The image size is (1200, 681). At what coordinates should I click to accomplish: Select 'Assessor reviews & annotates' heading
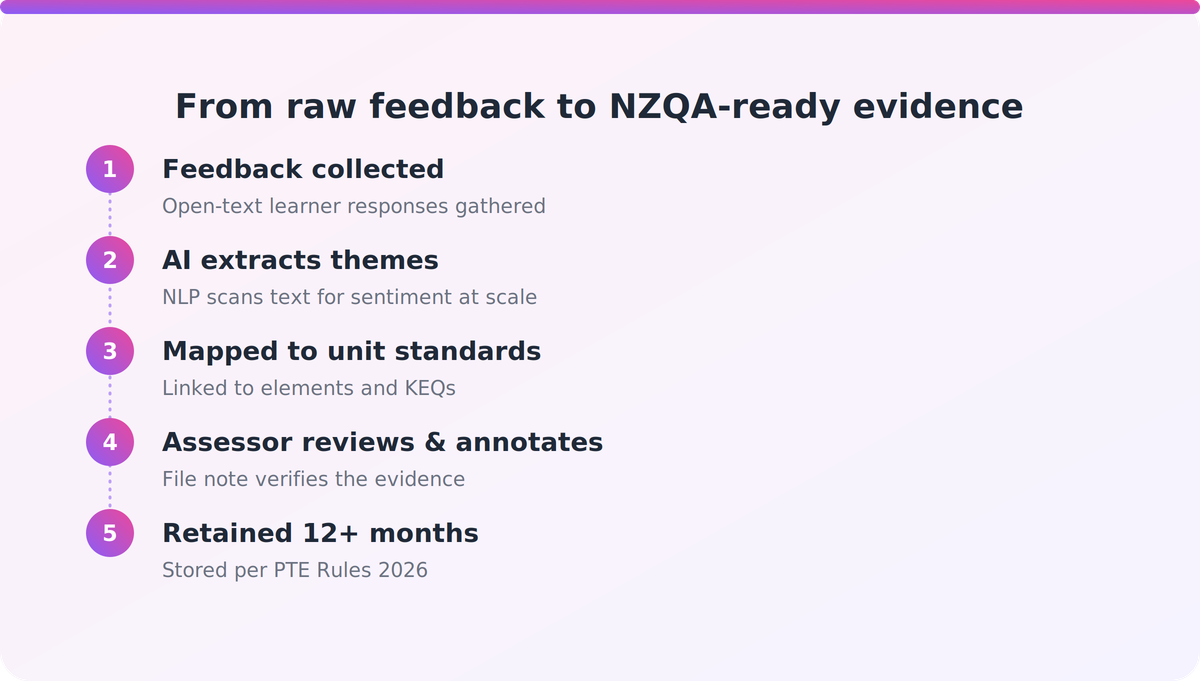tap(382, 442)
